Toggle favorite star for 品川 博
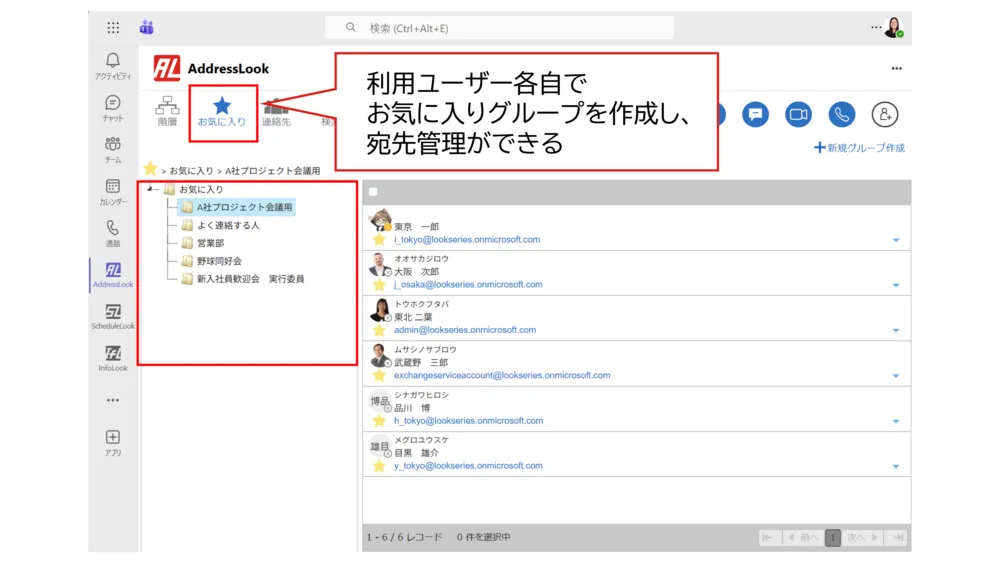 (379, 421)
